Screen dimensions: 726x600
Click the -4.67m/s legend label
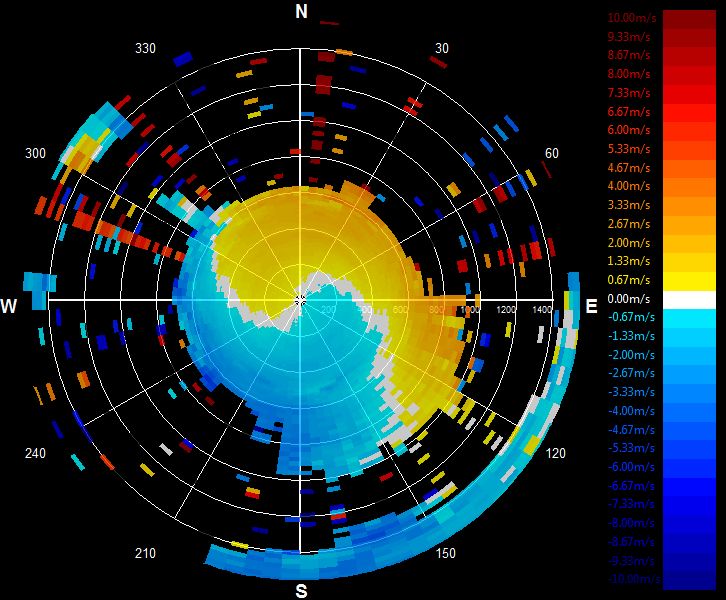pos(631,430)
